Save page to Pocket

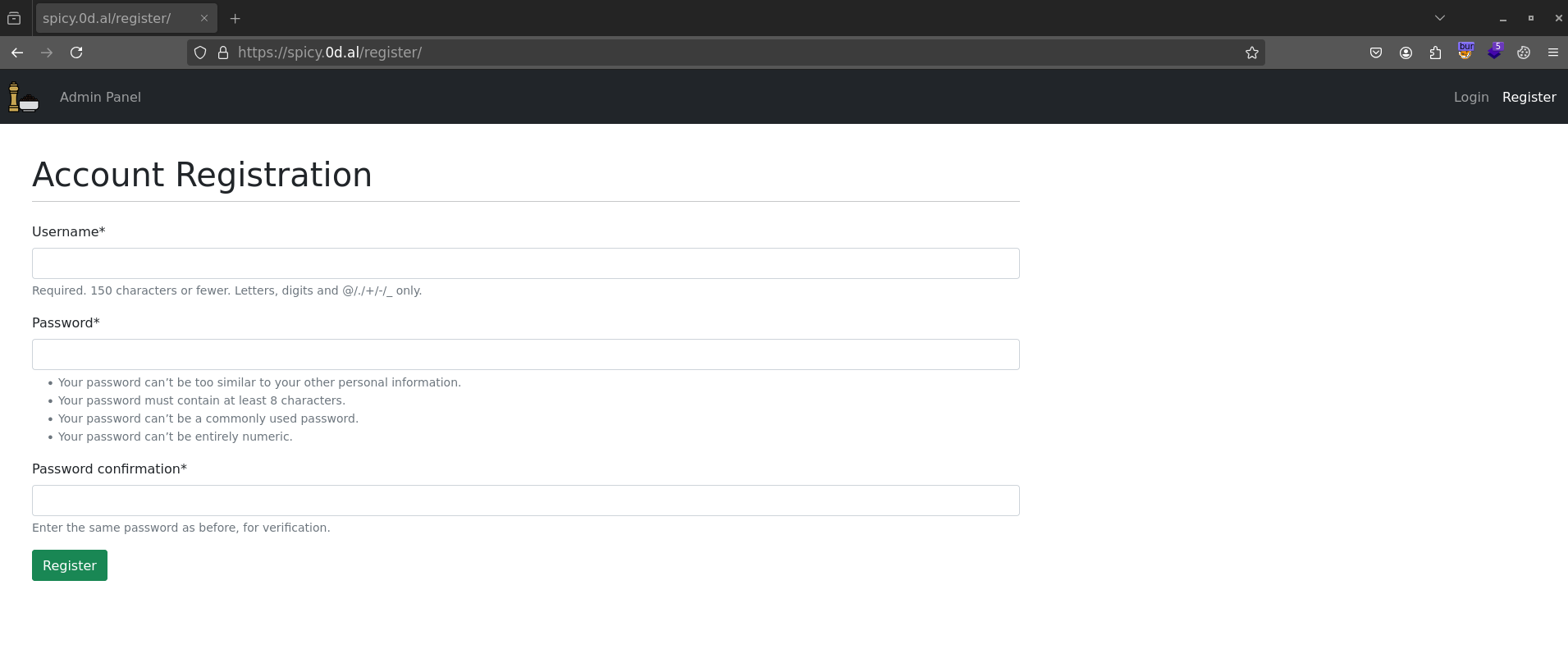pos(1376,53)
